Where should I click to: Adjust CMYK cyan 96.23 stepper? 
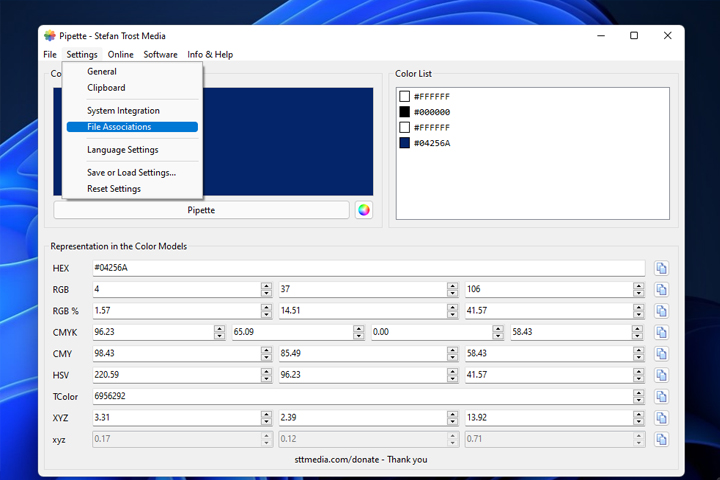tap(219, 332)
